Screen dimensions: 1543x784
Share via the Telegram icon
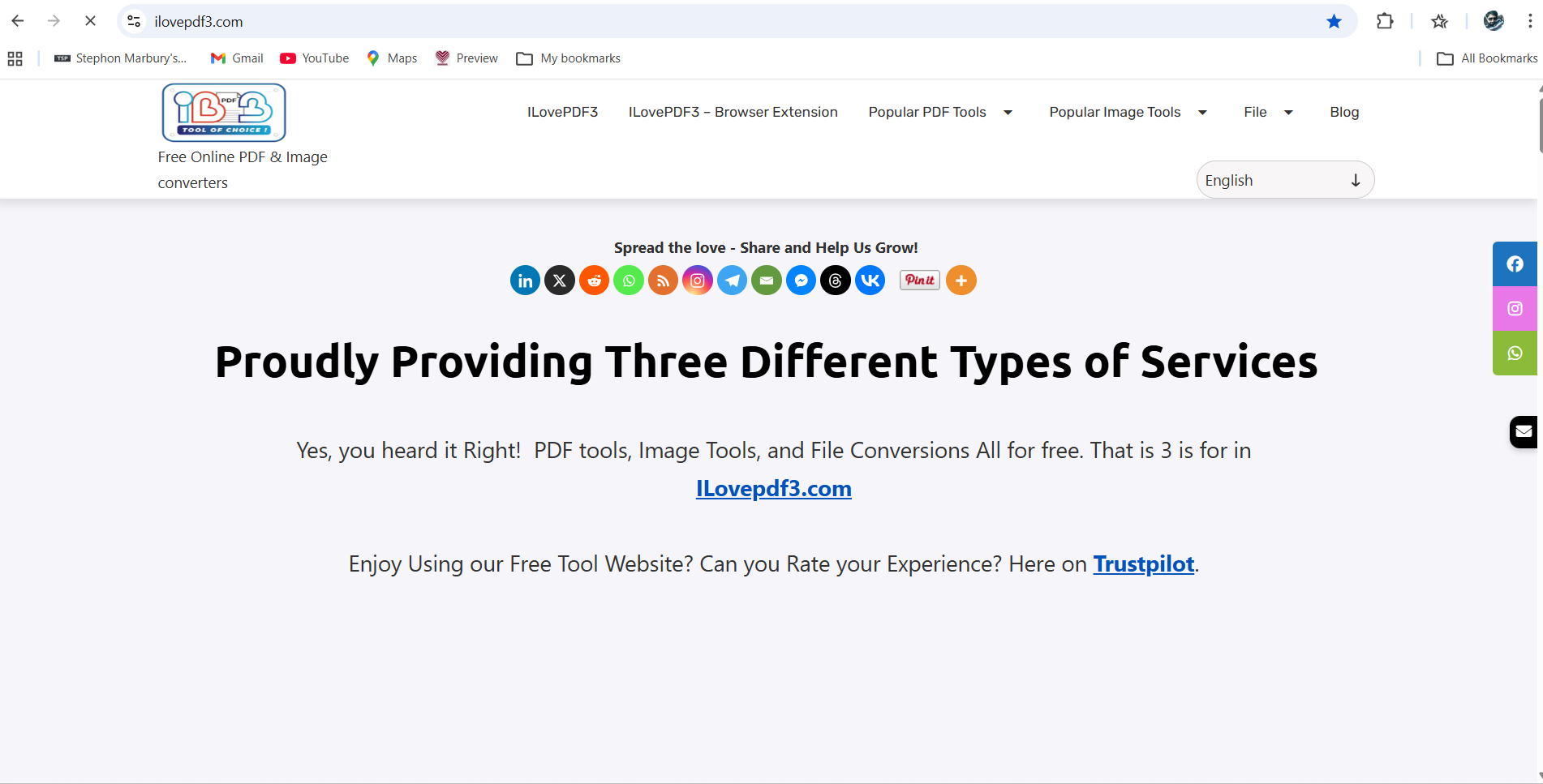pos(732,281)
